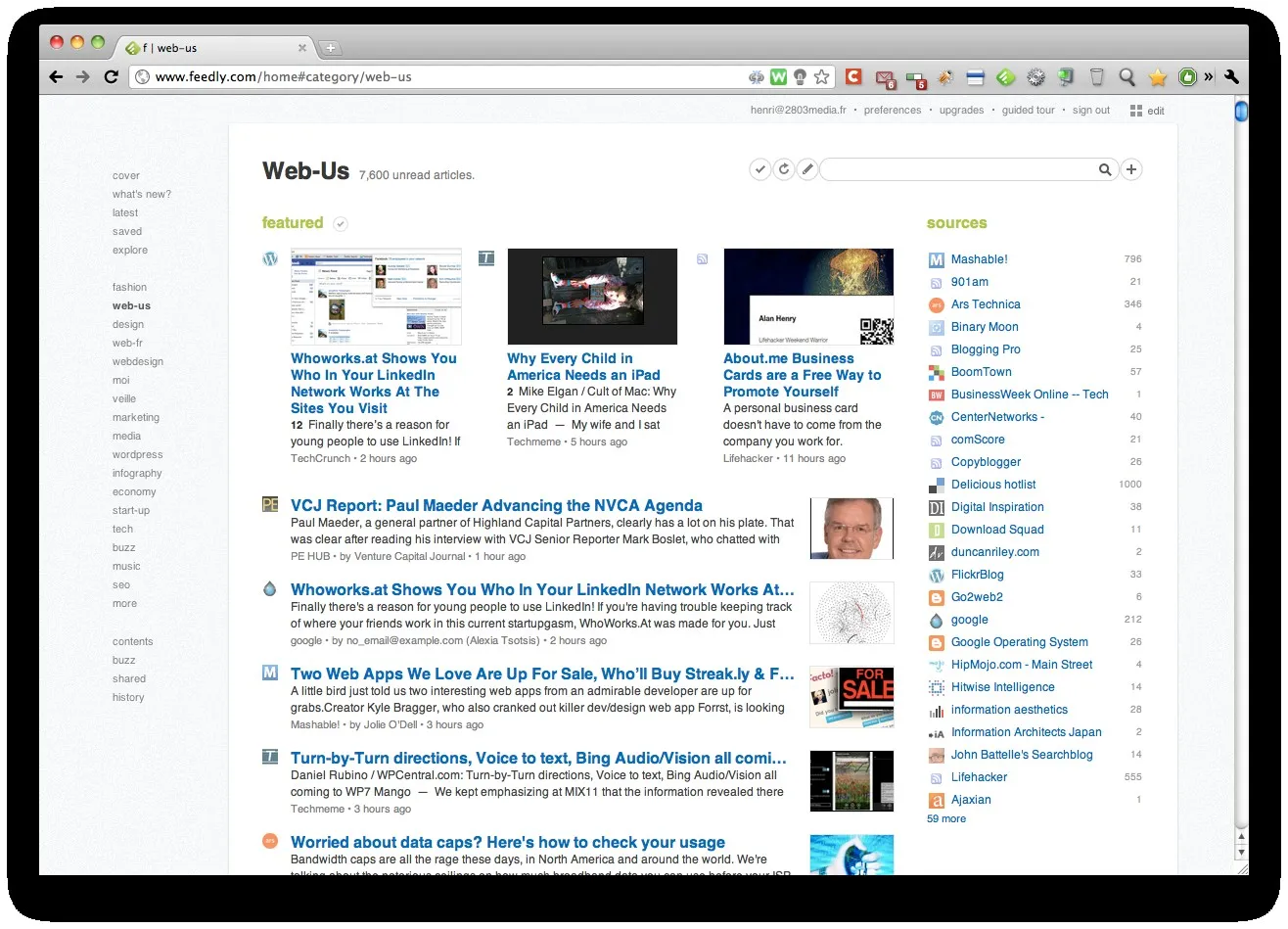Open the red mail extension icon in toolbar
Image resolution: width=1288 pixels, height=929 pixels.
coord(885,77)
